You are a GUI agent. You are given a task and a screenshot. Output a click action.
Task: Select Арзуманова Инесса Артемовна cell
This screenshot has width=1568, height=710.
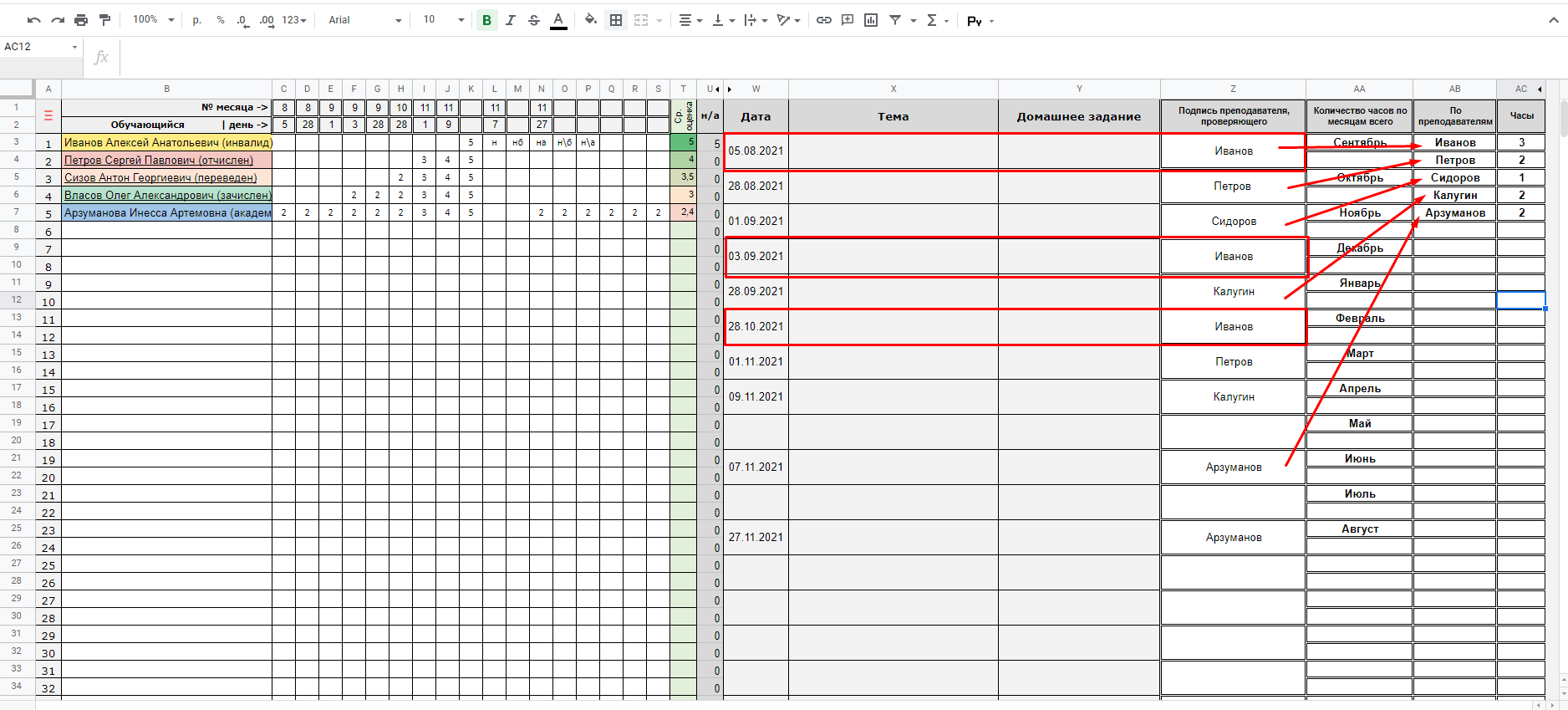[x=167, y=212]
